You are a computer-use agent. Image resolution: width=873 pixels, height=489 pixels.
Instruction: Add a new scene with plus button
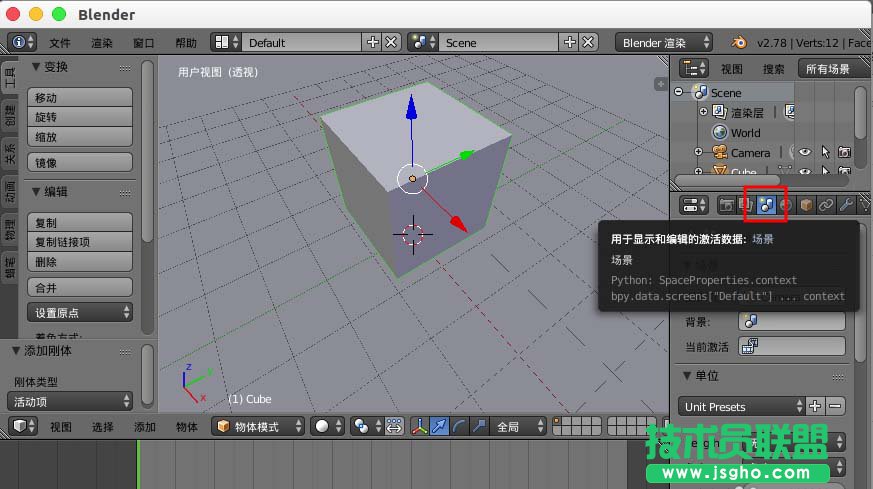click(x=570, y=42)
